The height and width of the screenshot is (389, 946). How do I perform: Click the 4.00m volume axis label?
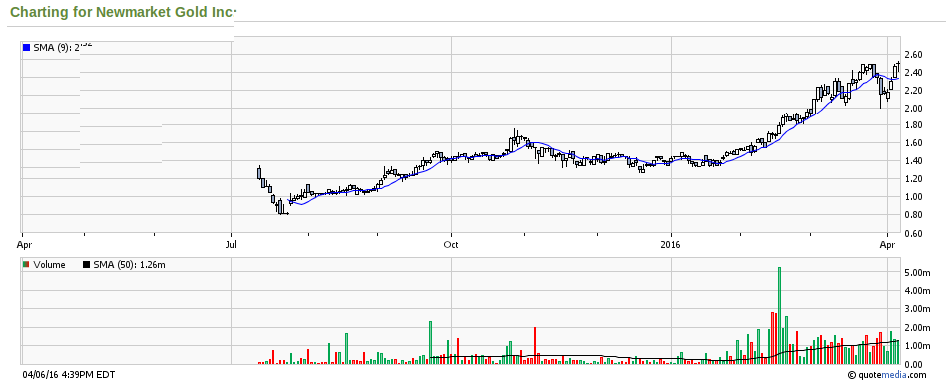pyautogui.click(x=917, y=291)
